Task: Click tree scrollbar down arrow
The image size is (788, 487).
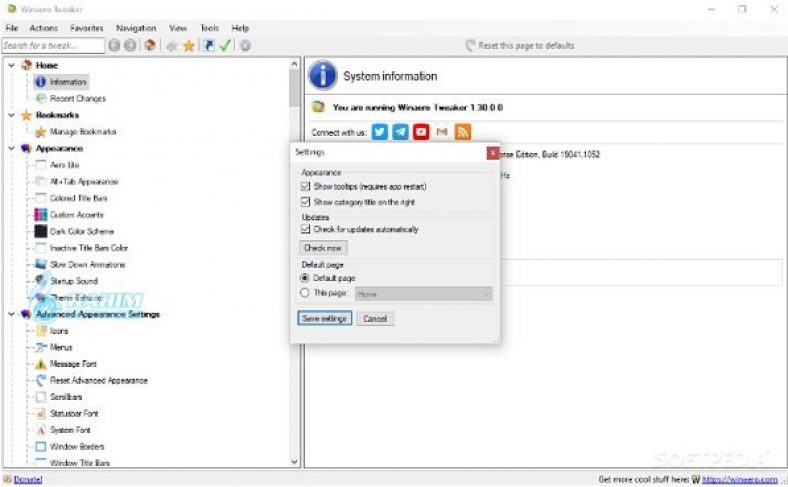Action: coord(294,461)
